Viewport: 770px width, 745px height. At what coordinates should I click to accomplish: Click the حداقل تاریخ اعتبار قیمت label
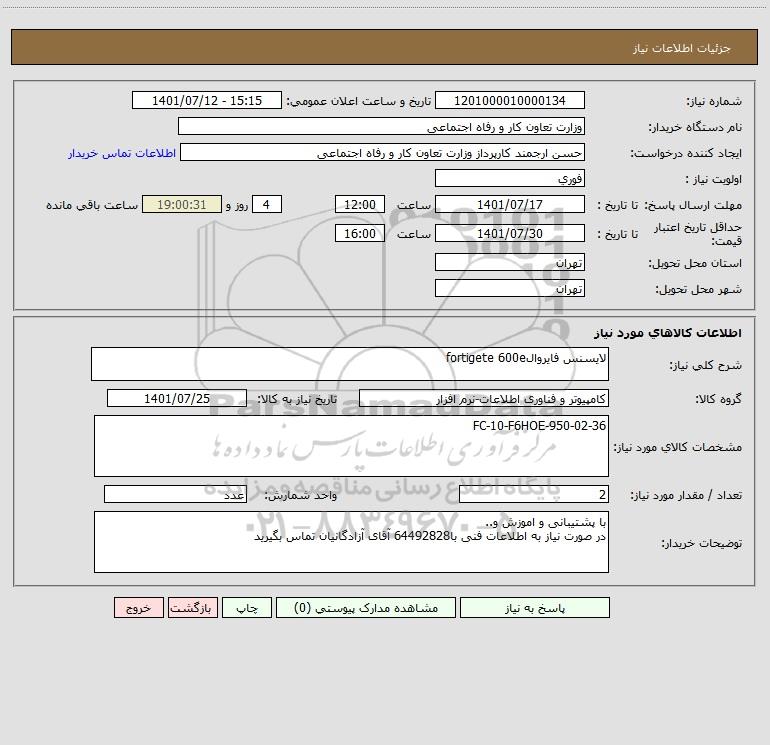click(698, 234)
